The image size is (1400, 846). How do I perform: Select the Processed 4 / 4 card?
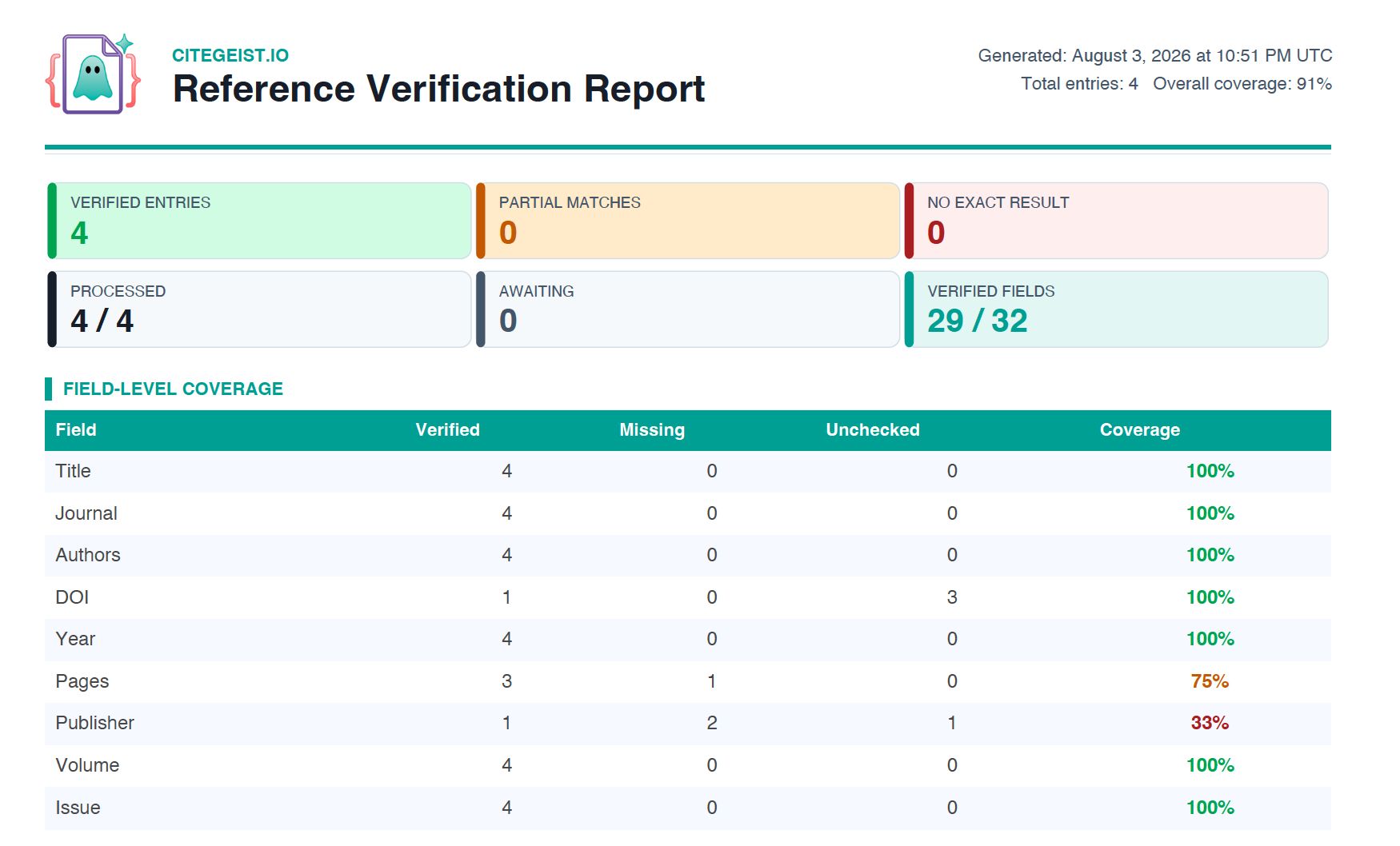pos(259,309)
